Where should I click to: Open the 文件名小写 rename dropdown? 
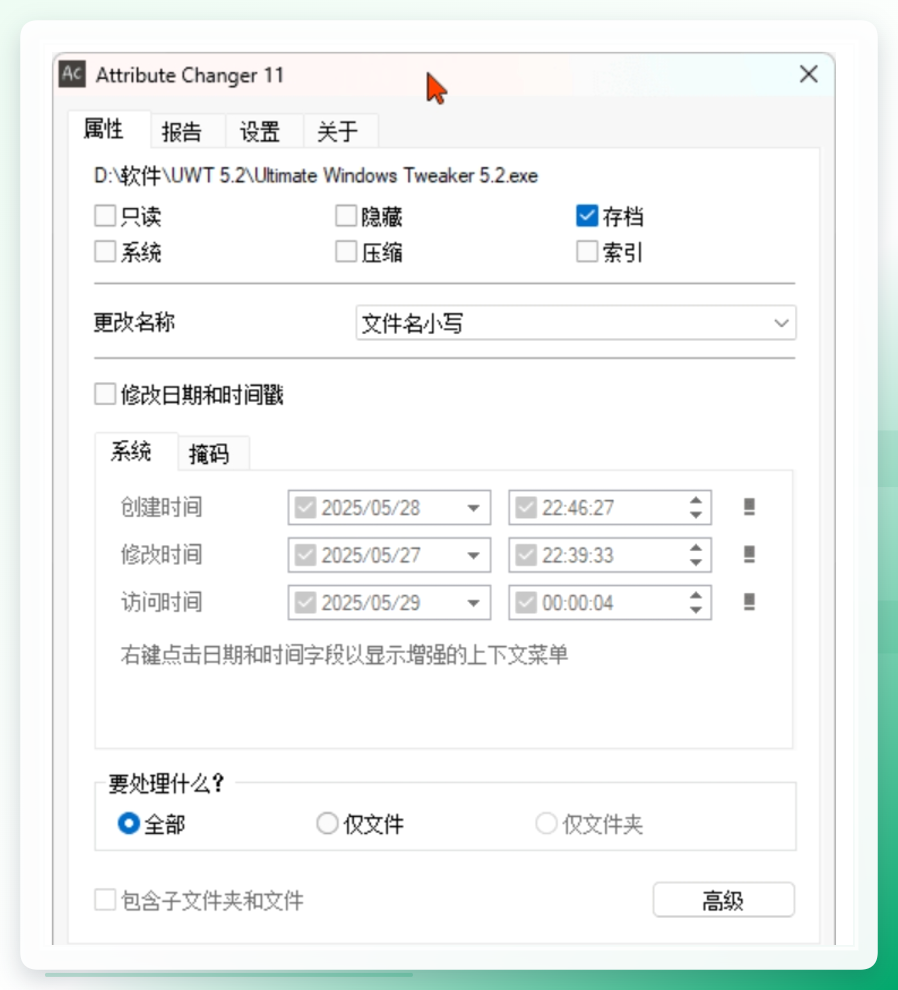(x=576, y=323)
